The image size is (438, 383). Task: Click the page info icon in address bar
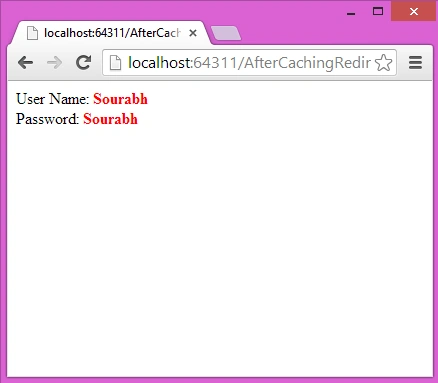pyautogui.click(x=115, y=63)
